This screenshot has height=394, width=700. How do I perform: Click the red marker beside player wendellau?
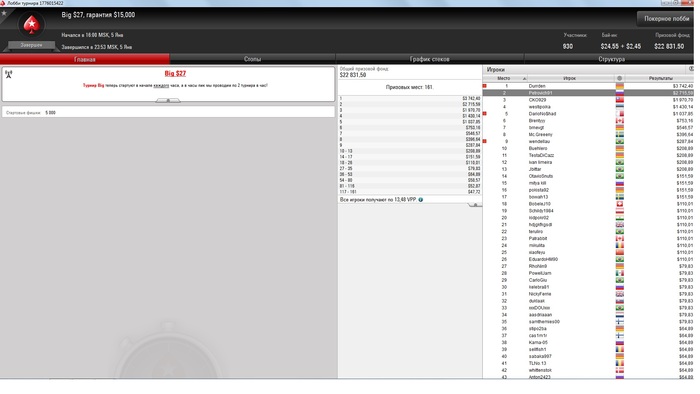[x=484, y=141]
